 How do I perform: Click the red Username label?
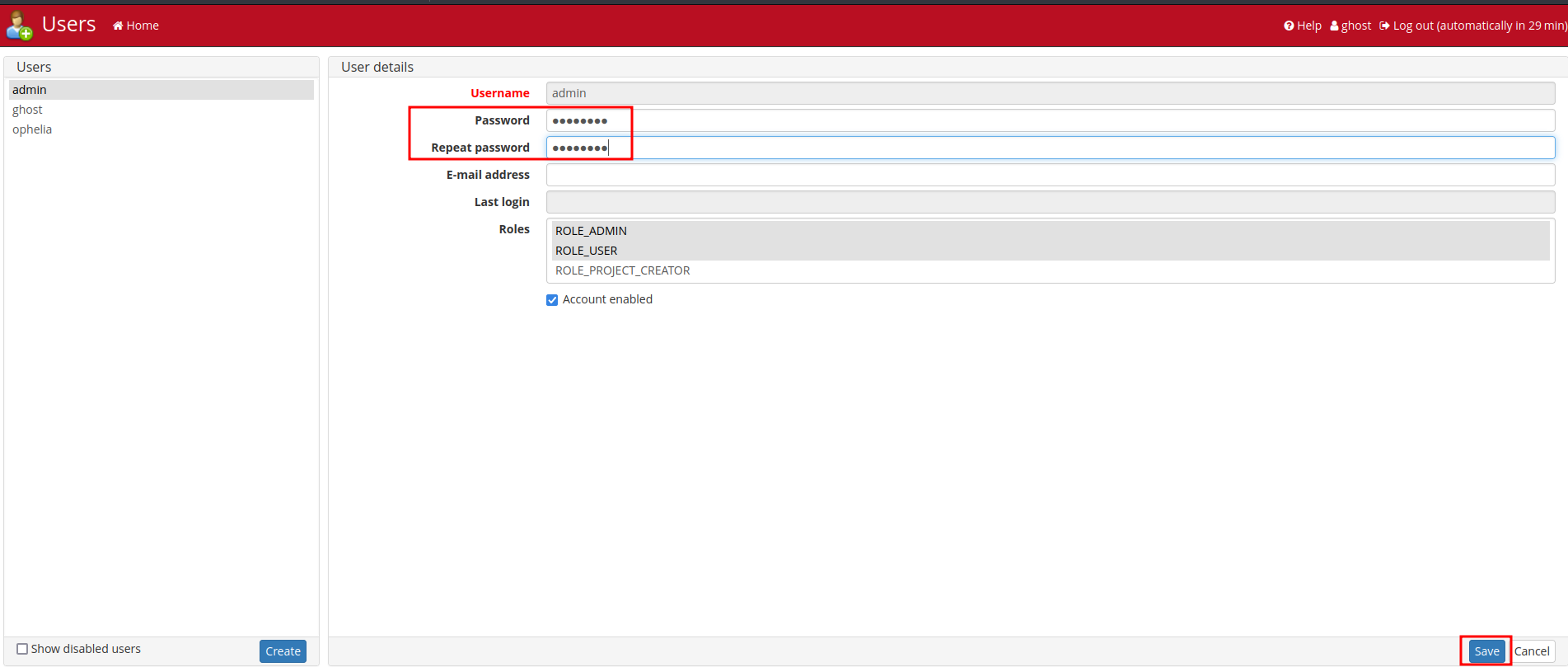(500, 93)
